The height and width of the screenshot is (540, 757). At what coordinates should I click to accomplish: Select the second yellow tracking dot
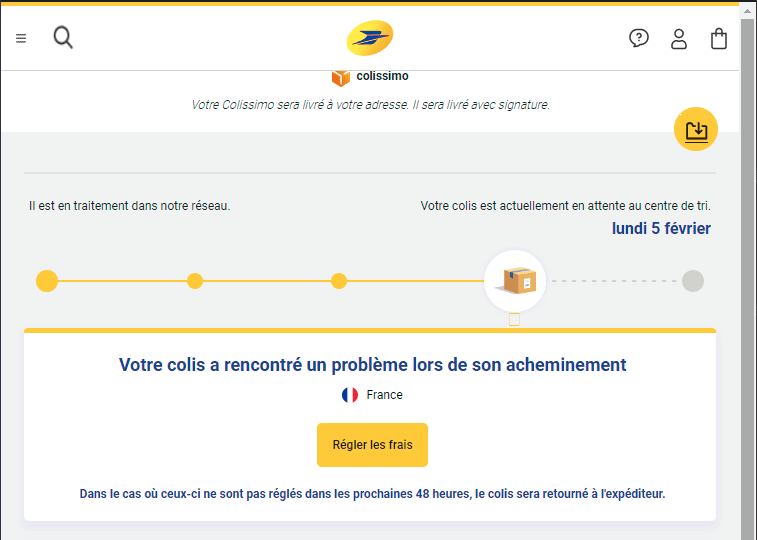point(195,281)
